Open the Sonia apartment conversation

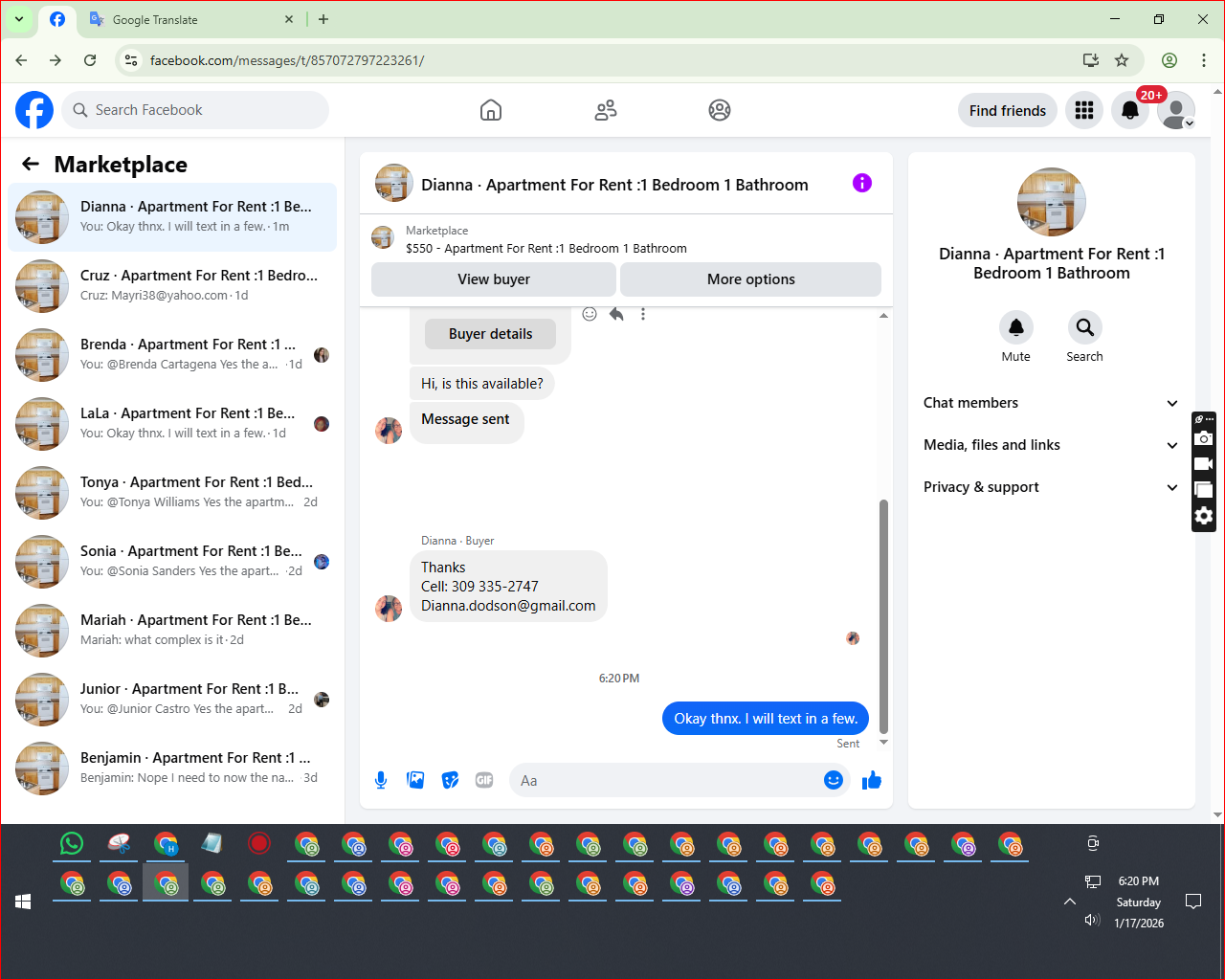172,562
